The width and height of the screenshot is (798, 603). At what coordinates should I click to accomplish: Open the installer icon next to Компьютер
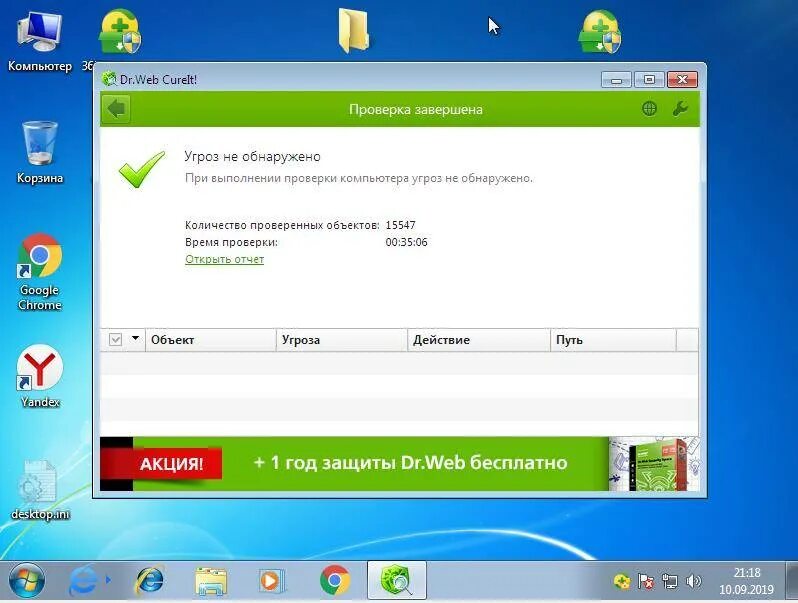[120, 32]
